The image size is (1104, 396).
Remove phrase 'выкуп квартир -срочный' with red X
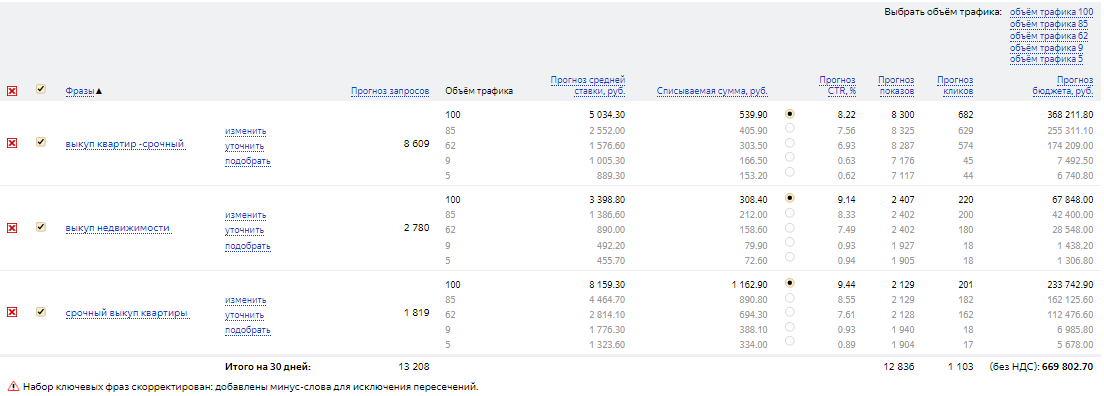pos(12,143)
